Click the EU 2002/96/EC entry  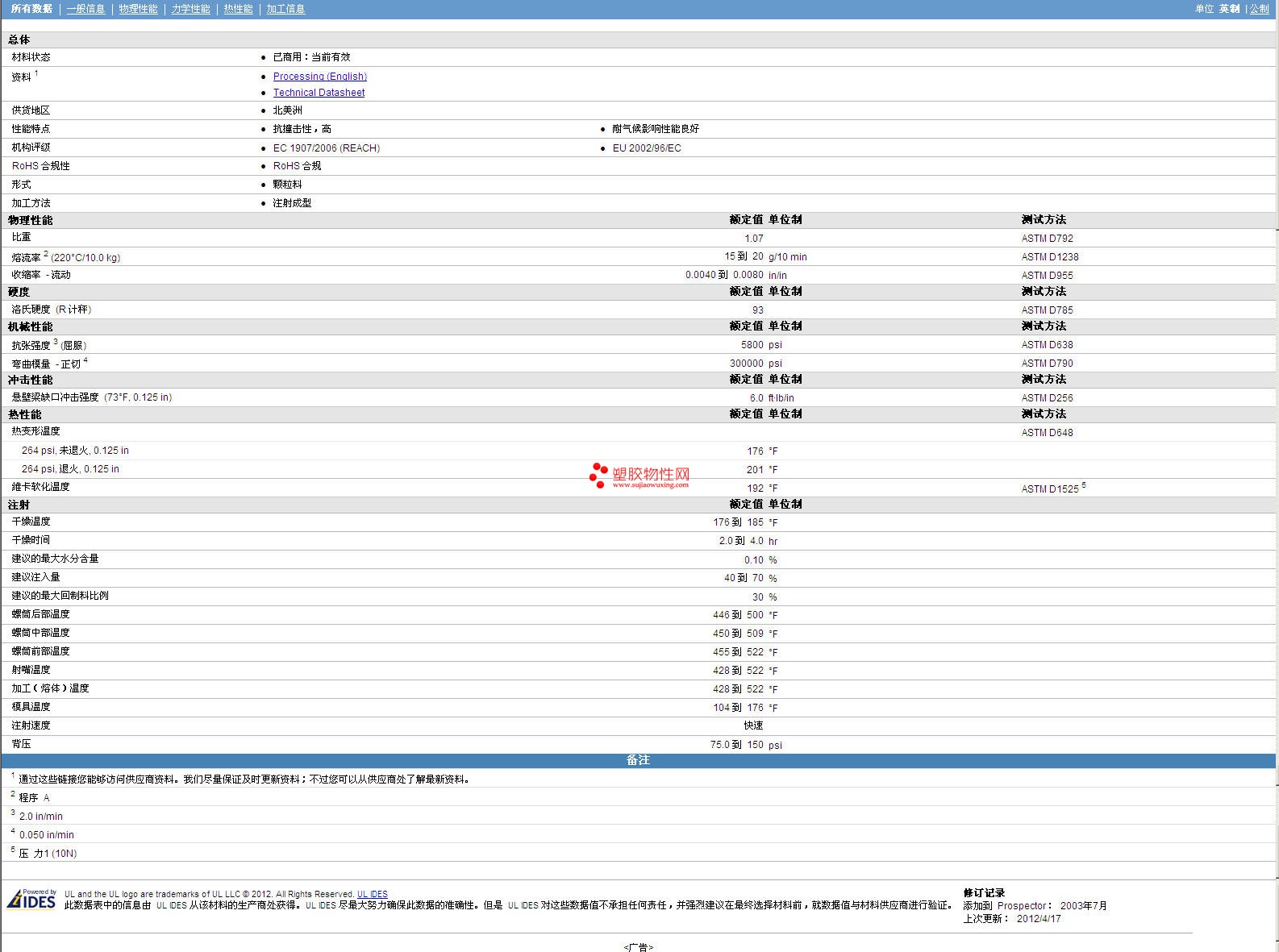646,148
